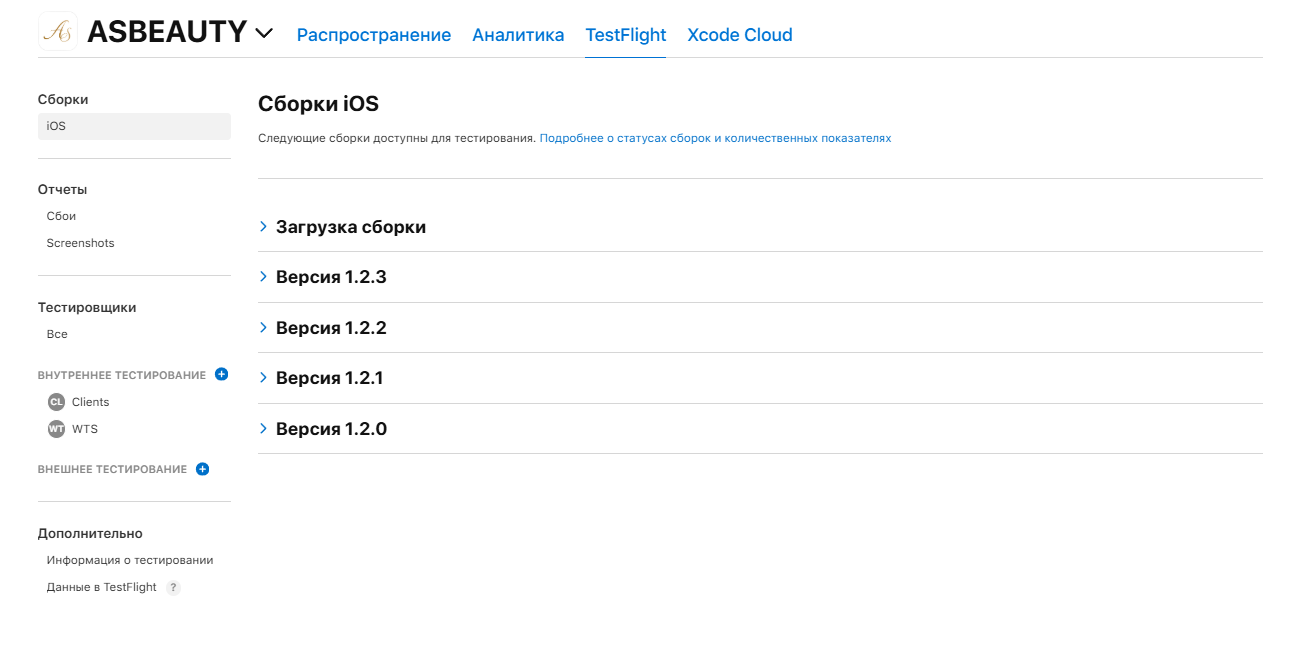Viewport: 1310px width, 670px height.
Task: Click the Загрузка сборки heading text
Action: coord(351,227)
